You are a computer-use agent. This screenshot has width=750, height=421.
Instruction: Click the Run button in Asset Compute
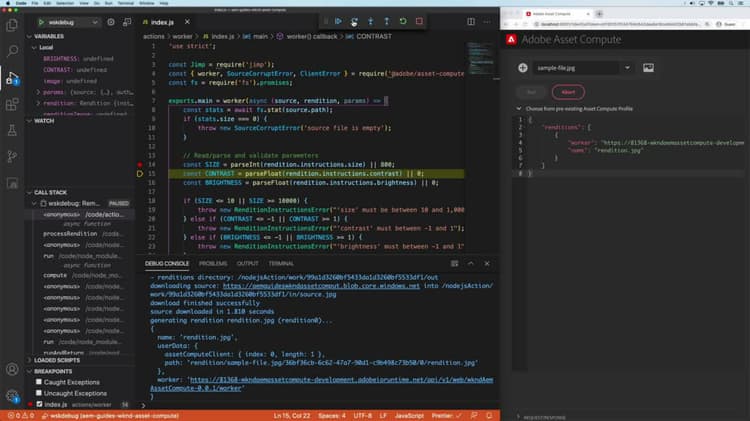[x=531, y=92]
